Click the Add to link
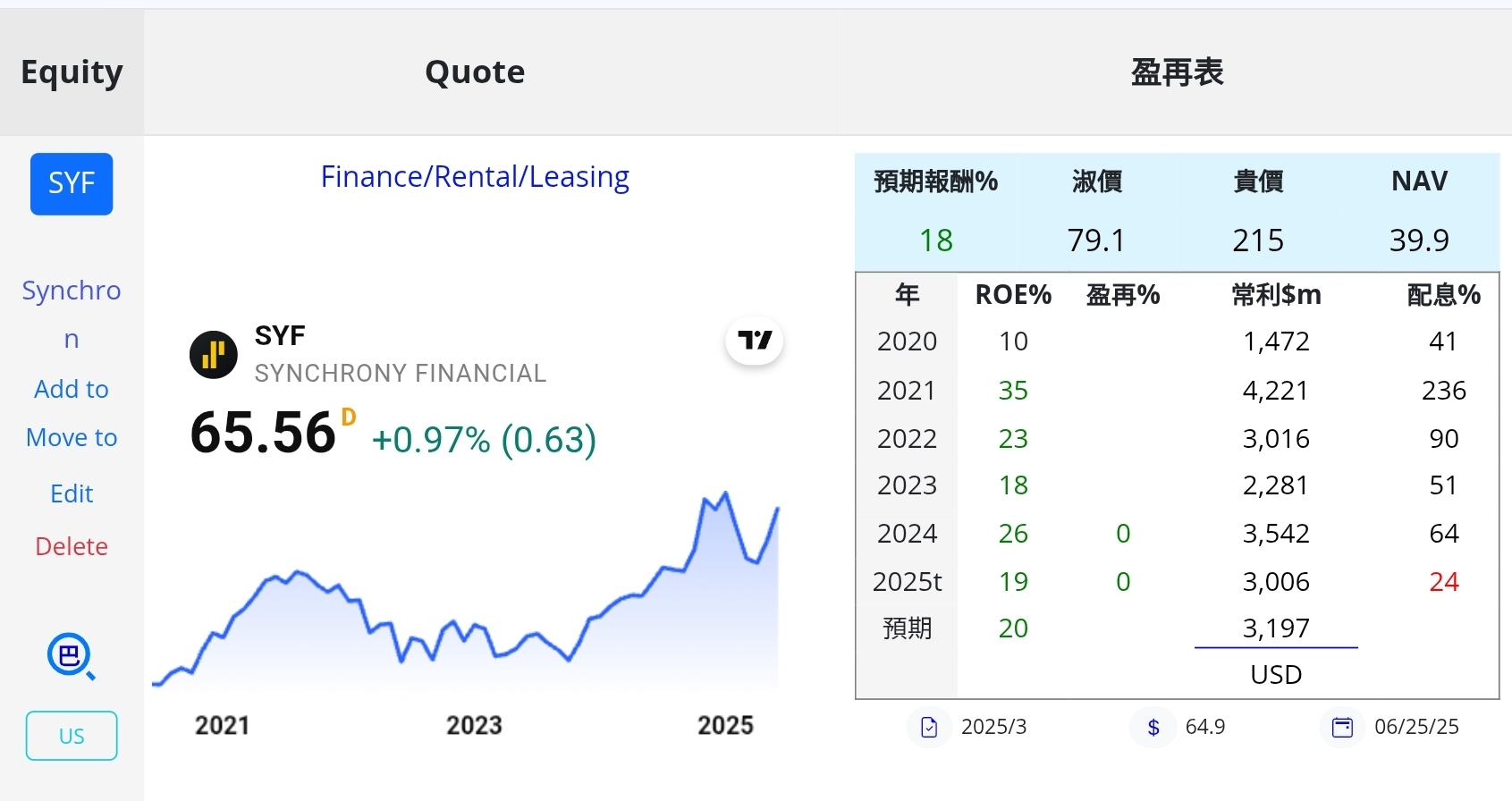Viewport: 1512px width, 801px height. coord(72,389)
